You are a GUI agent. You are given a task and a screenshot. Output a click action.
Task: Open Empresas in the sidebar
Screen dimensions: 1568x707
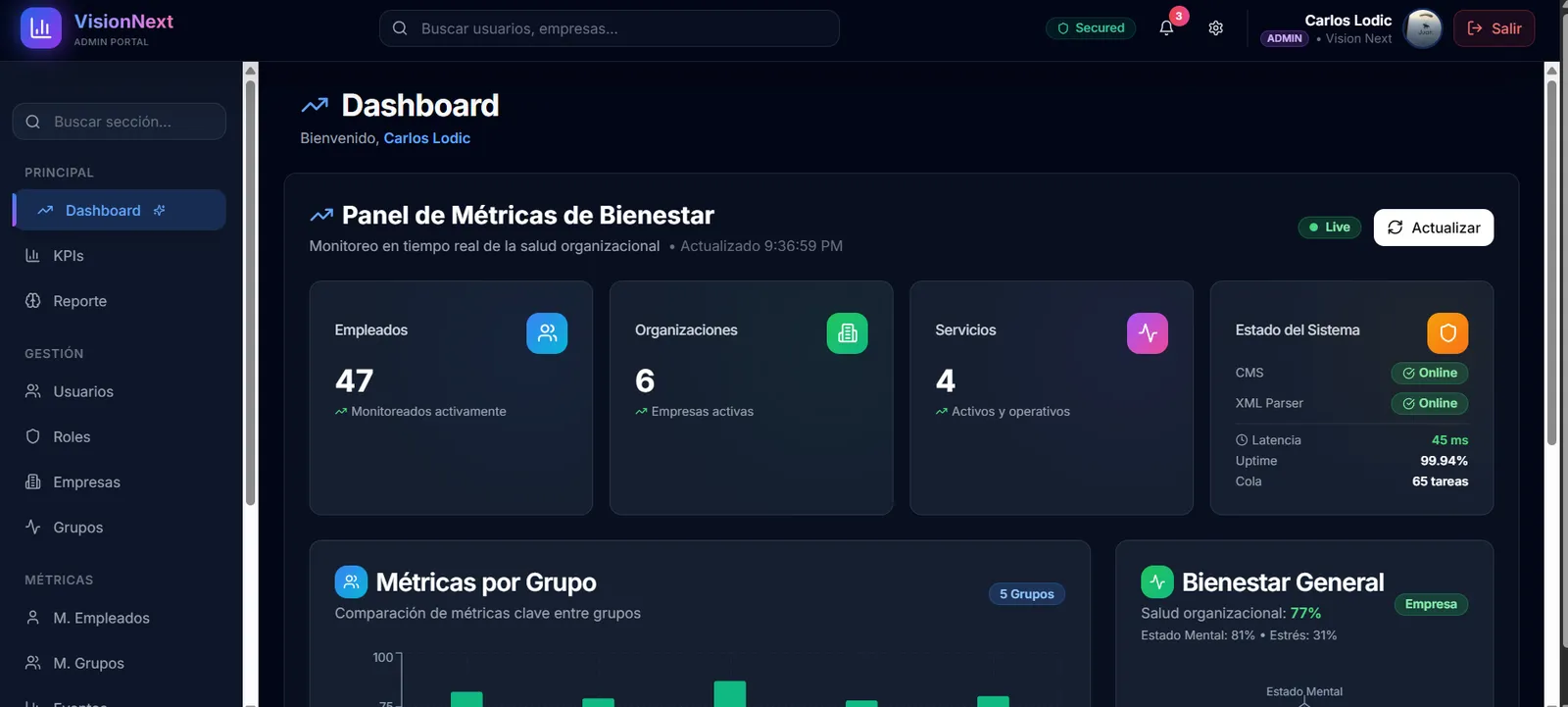tap(120, 481)
